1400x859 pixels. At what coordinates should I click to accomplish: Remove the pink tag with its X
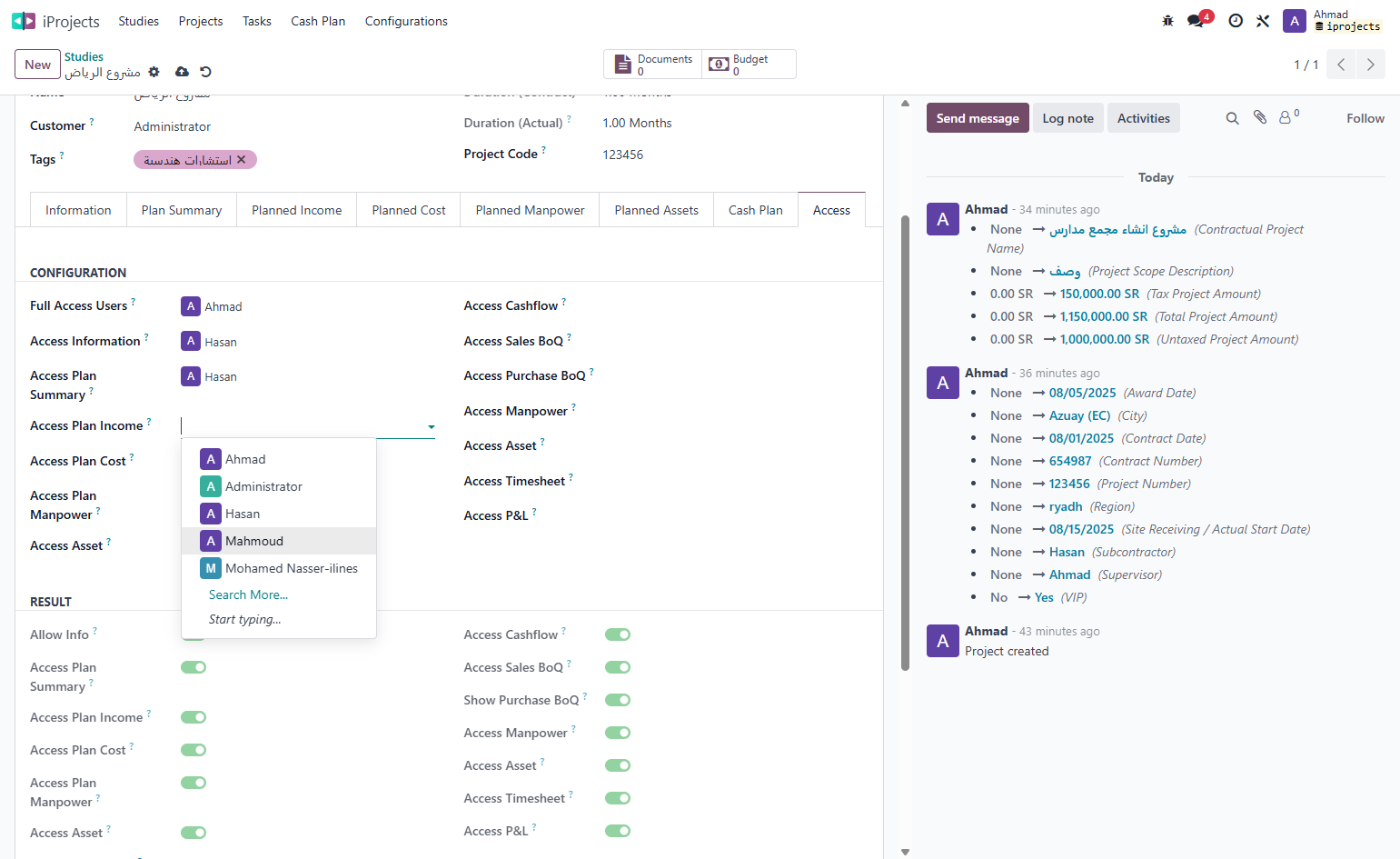(242, 160)
